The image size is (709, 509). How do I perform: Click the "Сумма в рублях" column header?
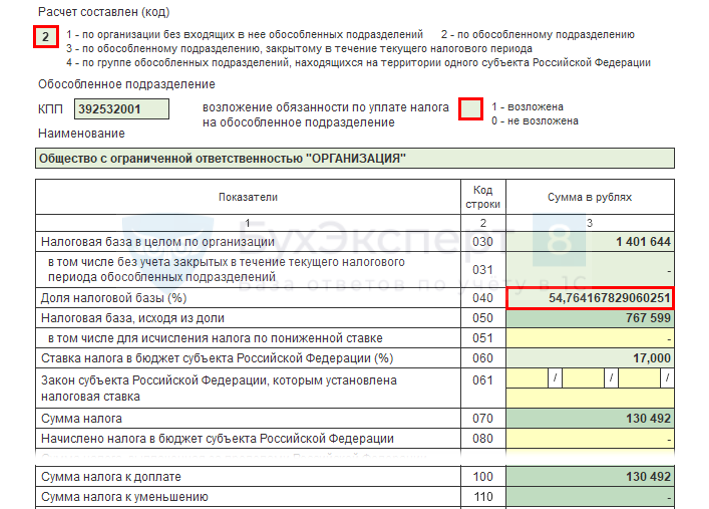click(x=590, y=197)
